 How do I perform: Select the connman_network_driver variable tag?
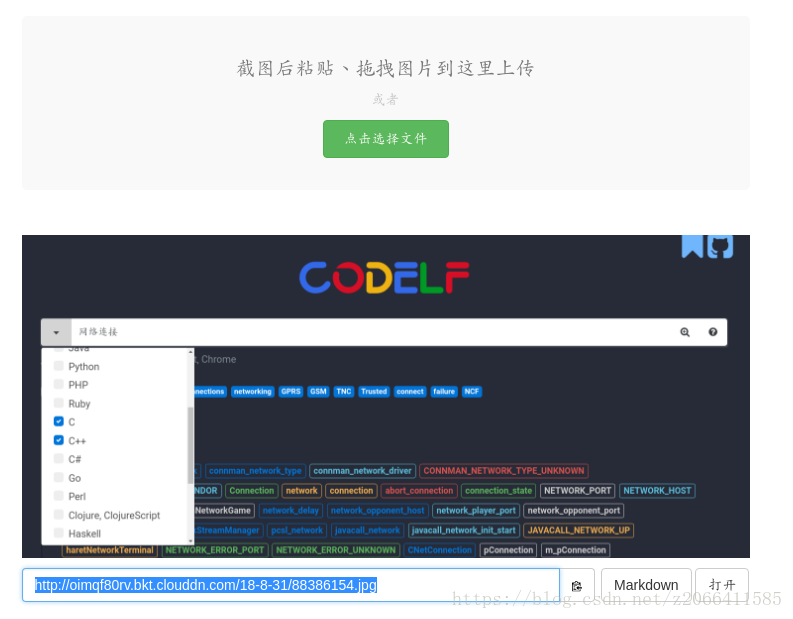click(x=363, y=471)
